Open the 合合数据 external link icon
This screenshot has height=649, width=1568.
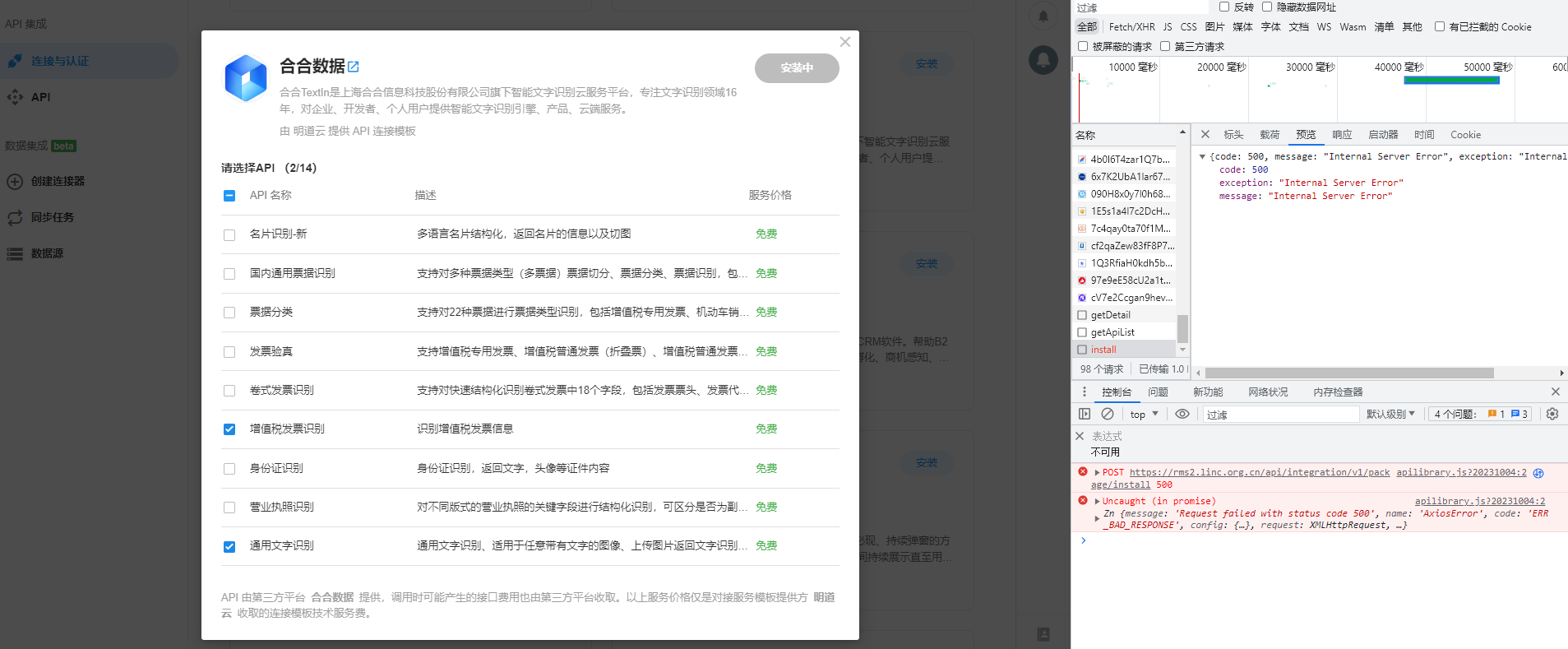click(354, 67)
